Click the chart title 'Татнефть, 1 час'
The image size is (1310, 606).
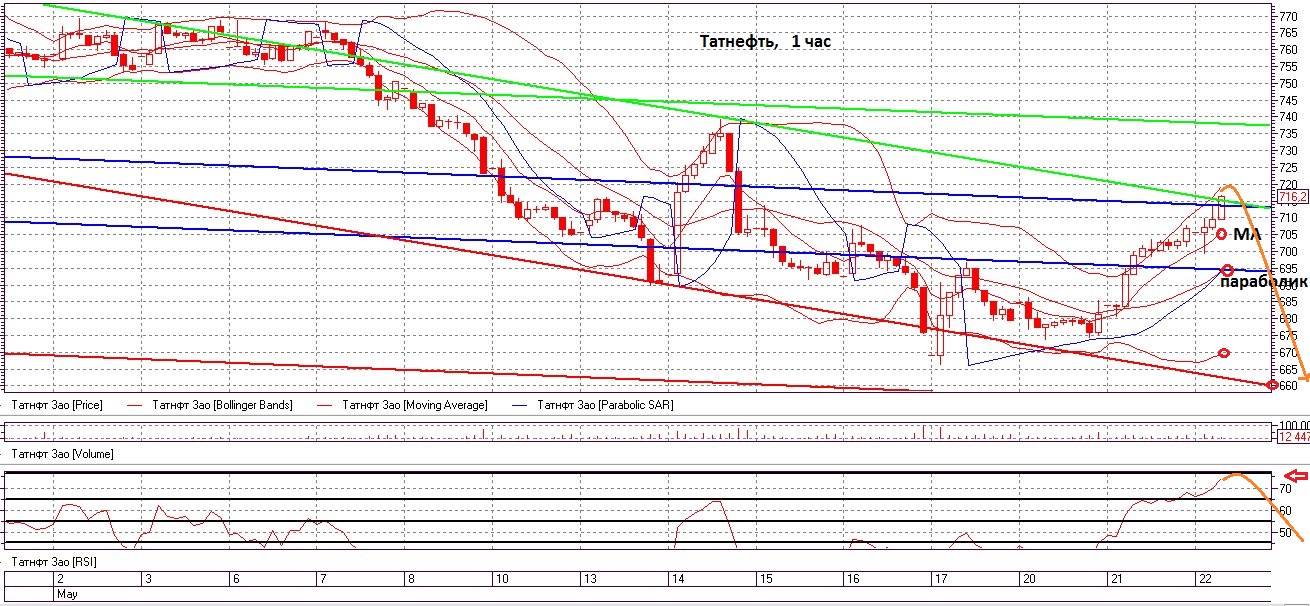coord(765,42)
